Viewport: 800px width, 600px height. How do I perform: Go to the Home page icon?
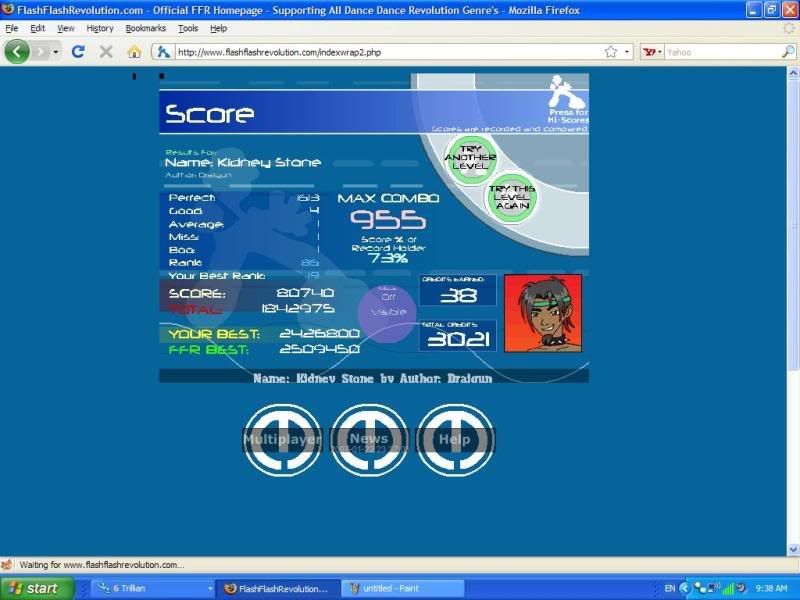(x=134, y=51)
